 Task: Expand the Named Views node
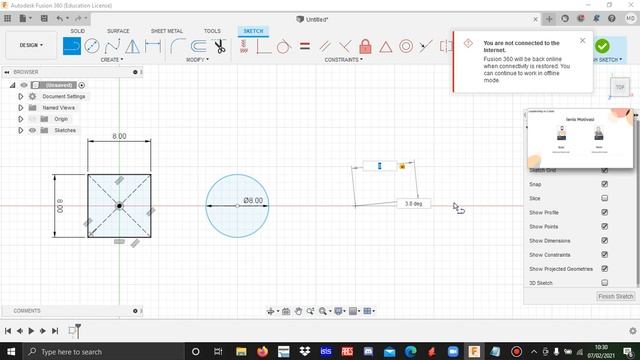(x=20, y=108)
